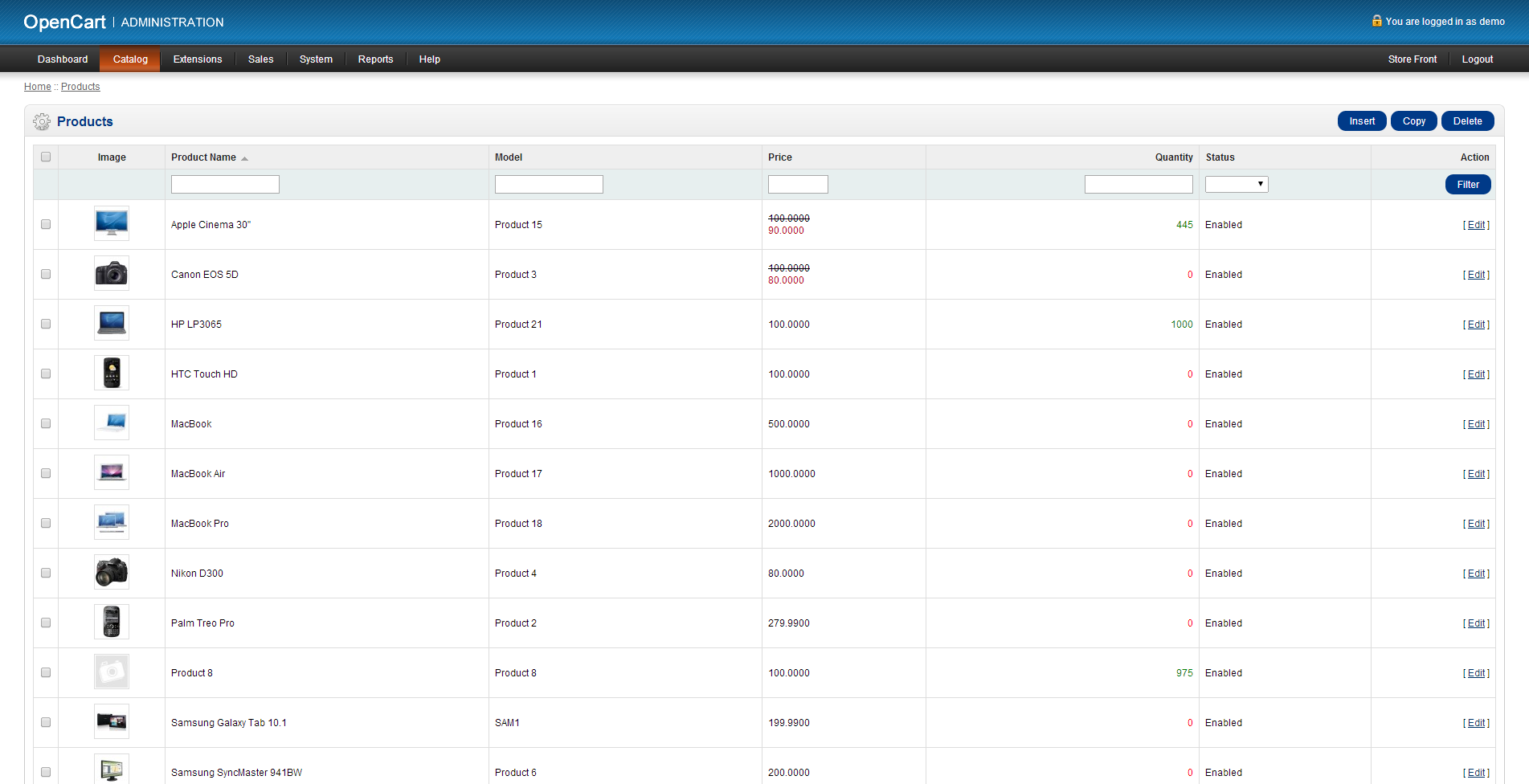
Task: Check the box for MacBook Product 16
Action: tap(46, 423)
